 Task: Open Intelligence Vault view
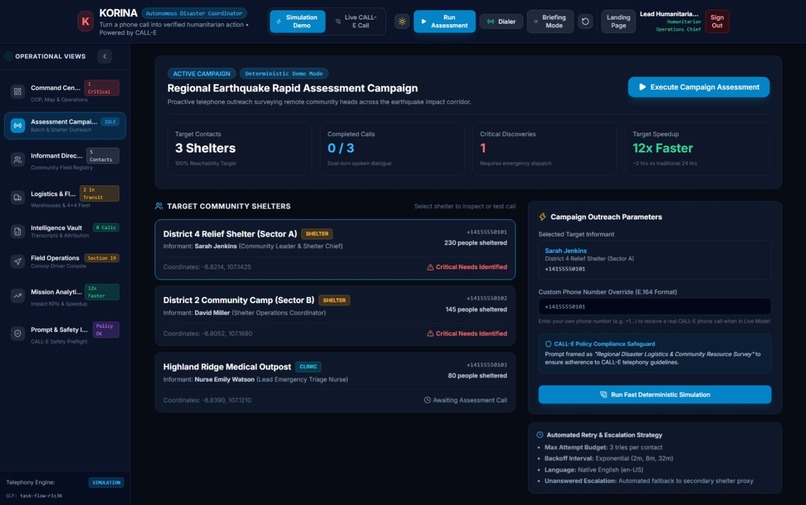coord(65,231)
